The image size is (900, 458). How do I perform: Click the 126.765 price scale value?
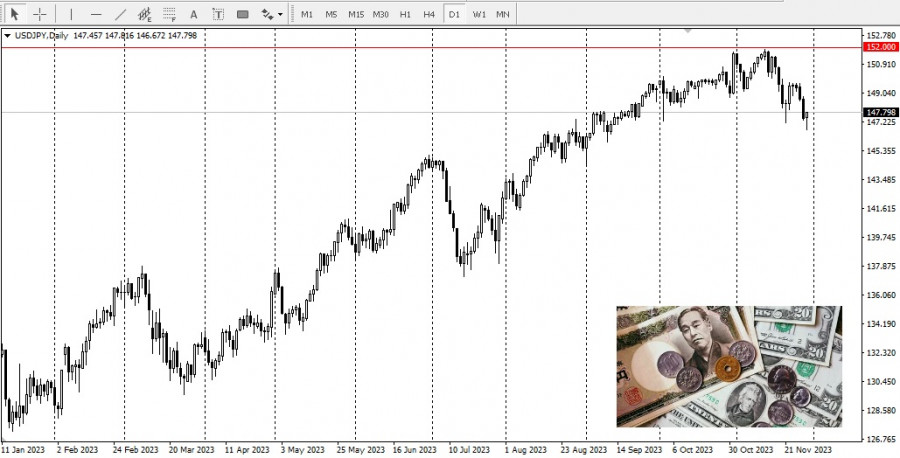(880, 439)
